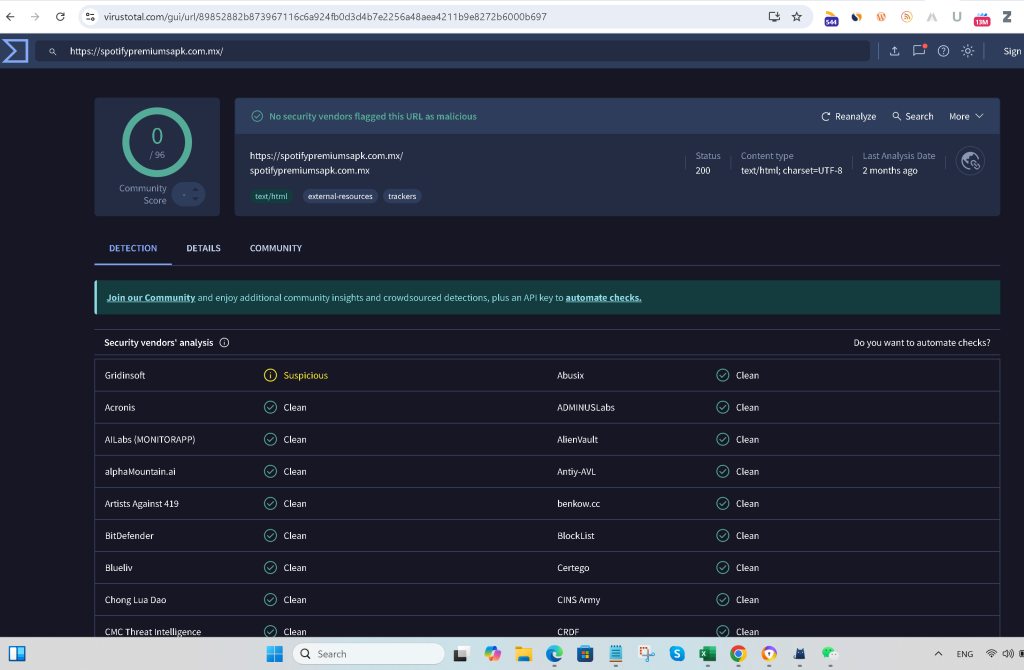The width and height of the screenshot is (1024, 670).
Task: Click the magnifier icon in VirusTotal search bar
Action: click(53, 52)
